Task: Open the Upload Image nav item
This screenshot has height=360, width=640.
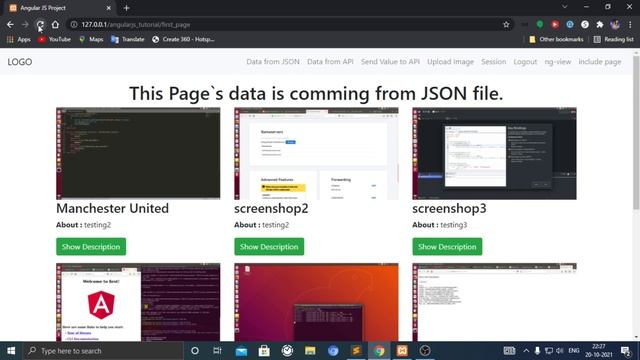Action: coord(450,62)
